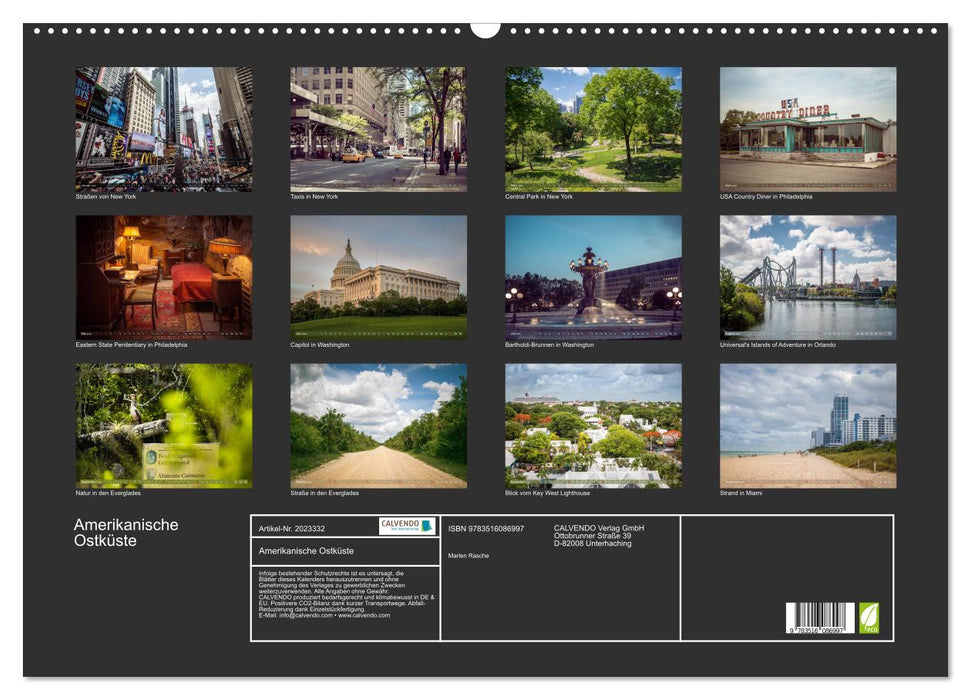This screenshot has width=971, height=700.
Task: Select the Bartholdi-Brunnen fountain photo
Action: [x=593, y=277]
